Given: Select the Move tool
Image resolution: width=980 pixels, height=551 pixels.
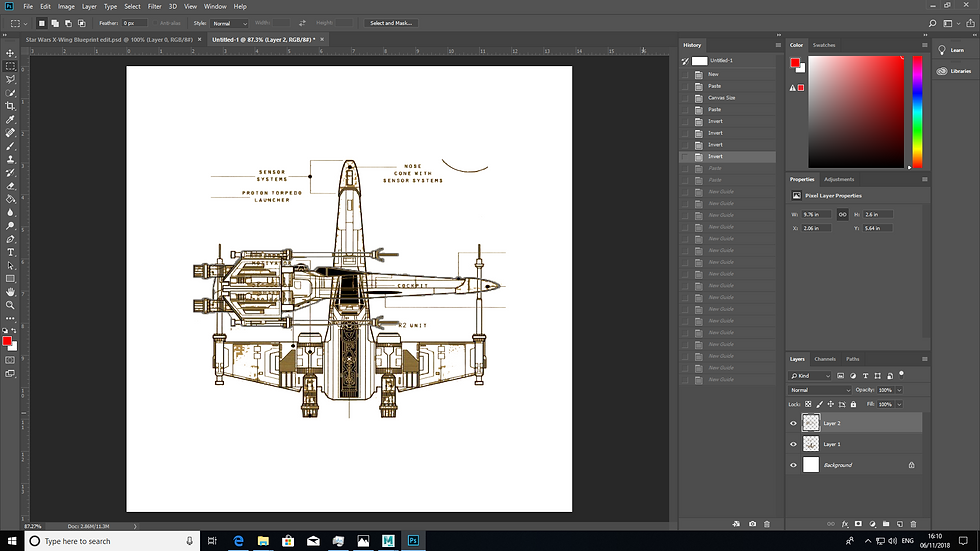Looking at the screenshot, I should point(10,53).
